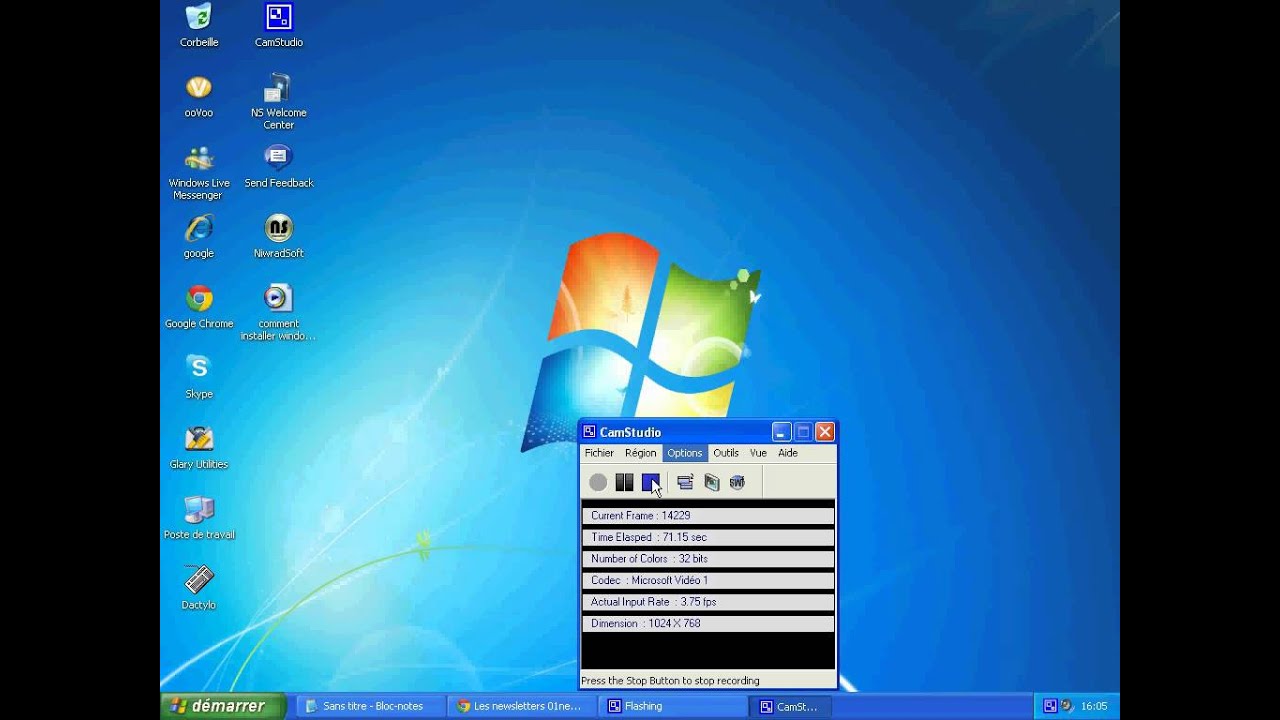The width and height of the screenshot is (1280, 720).
Task: Open the Outils menu
Action: pyautogui.click(x=726, y=453)
